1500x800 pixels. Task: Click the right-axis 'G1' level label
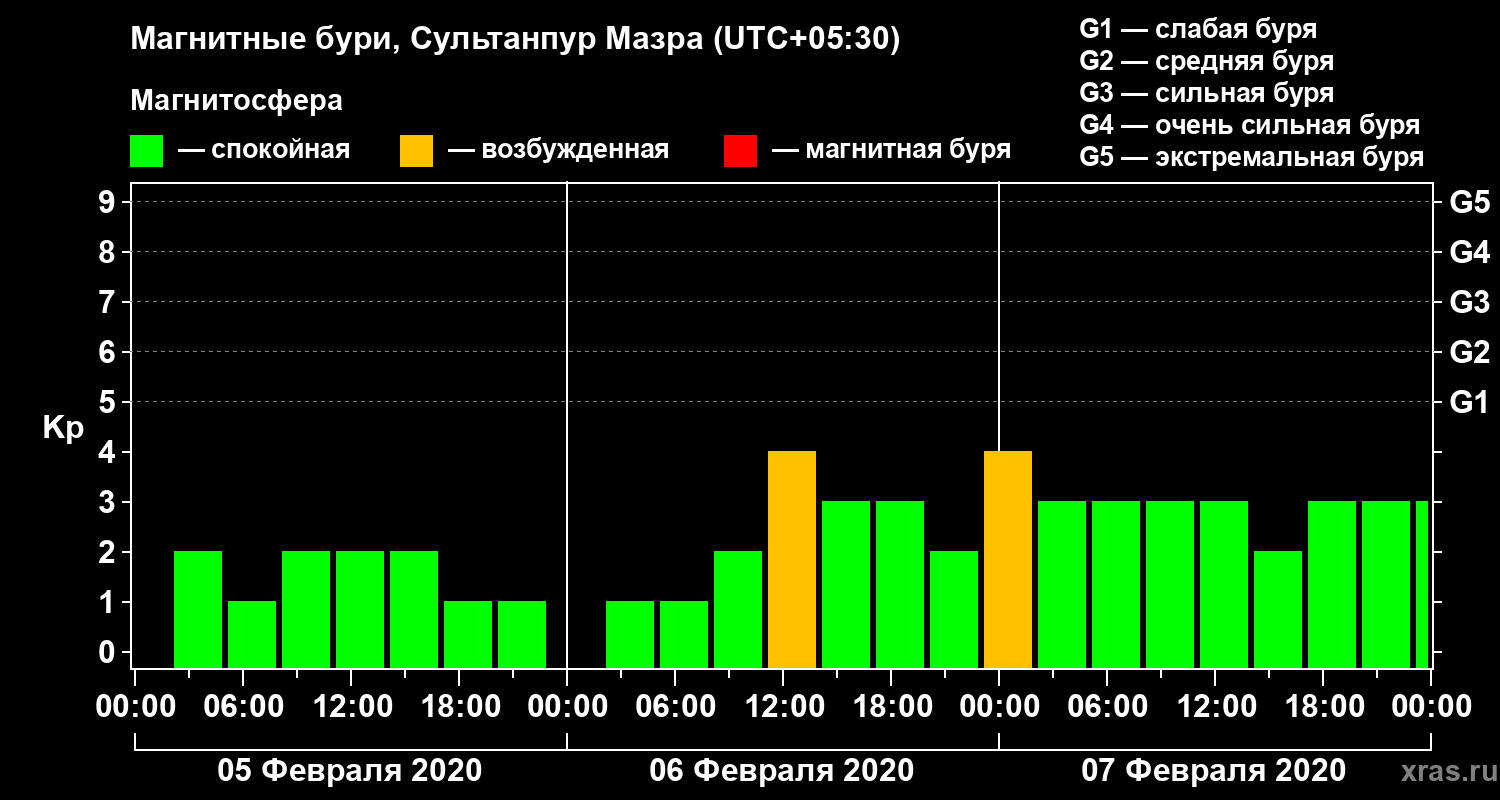click(1469, 402)
